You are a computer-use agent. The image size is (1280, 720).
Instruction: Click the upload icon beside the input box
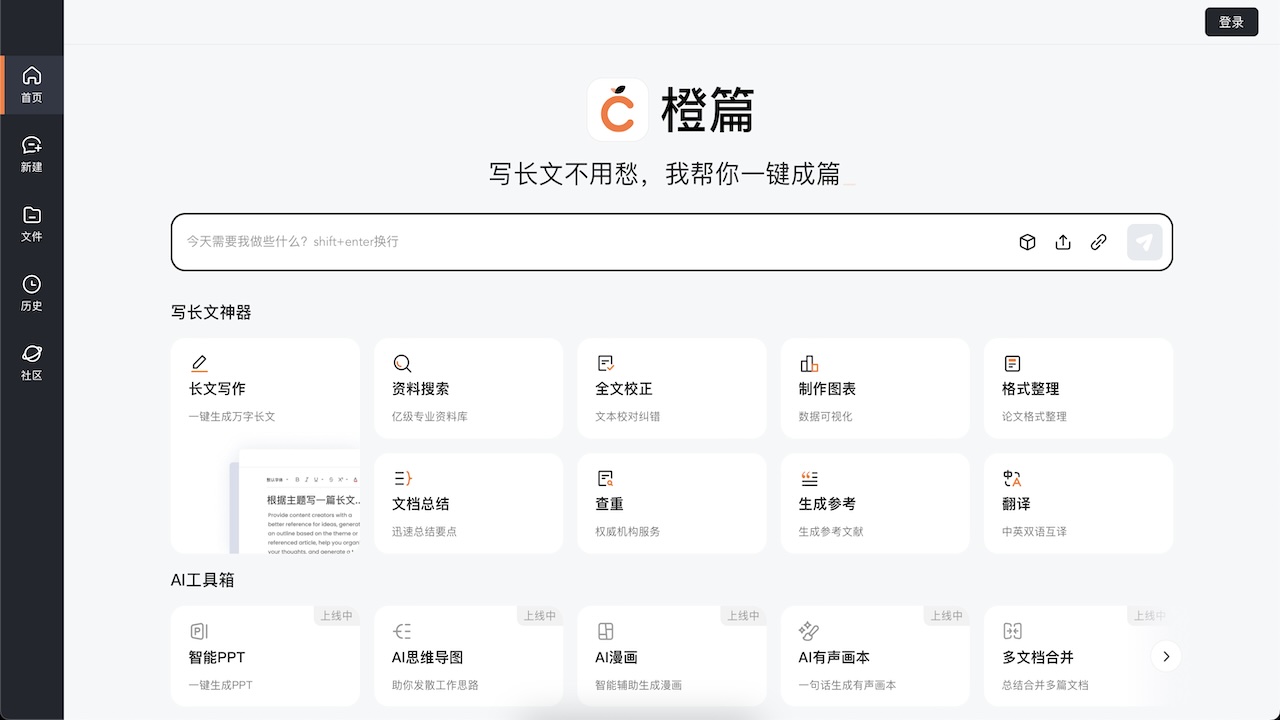[x=1063, y=242]
